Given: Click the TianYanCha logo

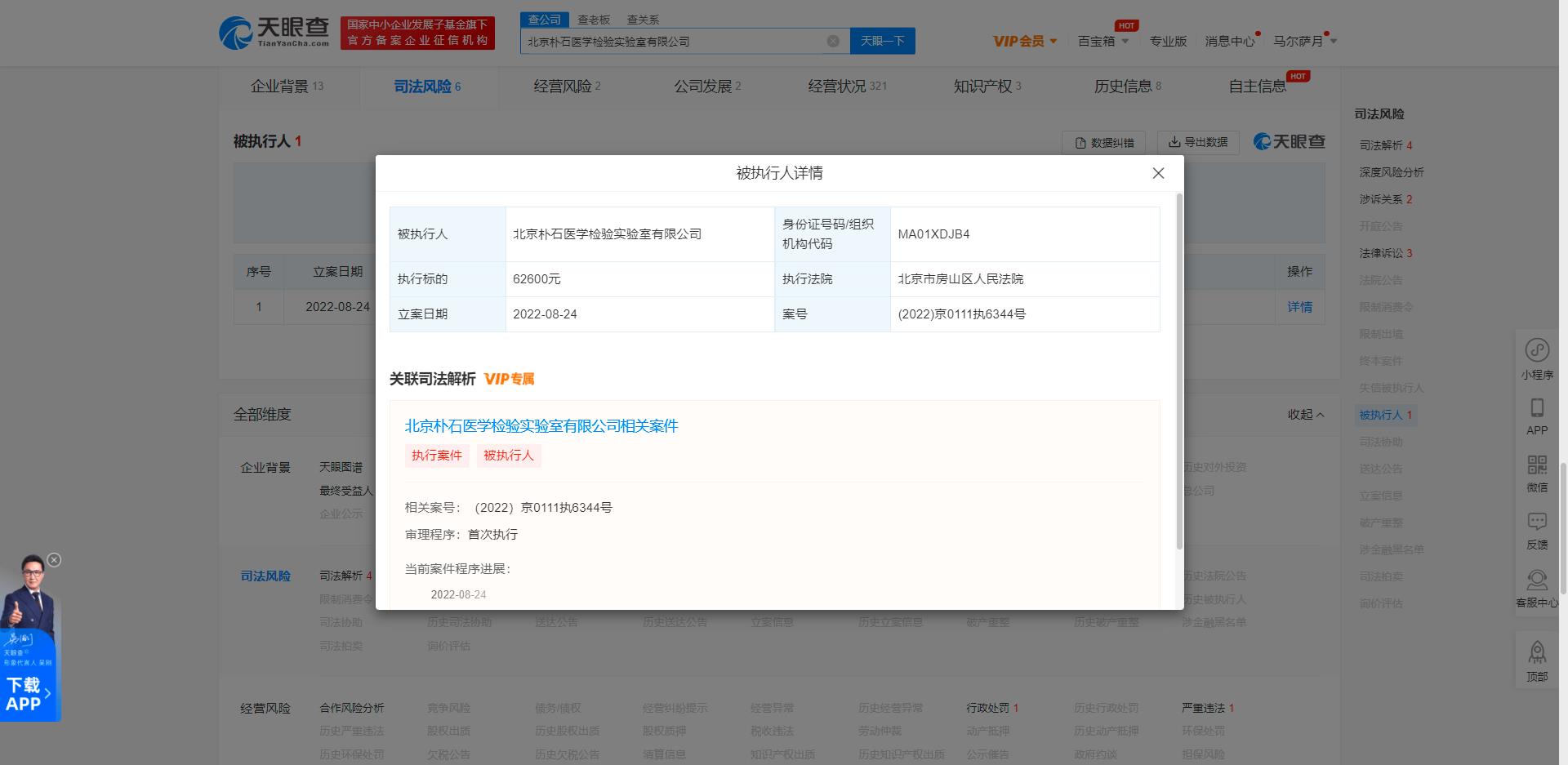Looking at the screenshot, I should tap(274, 33).
